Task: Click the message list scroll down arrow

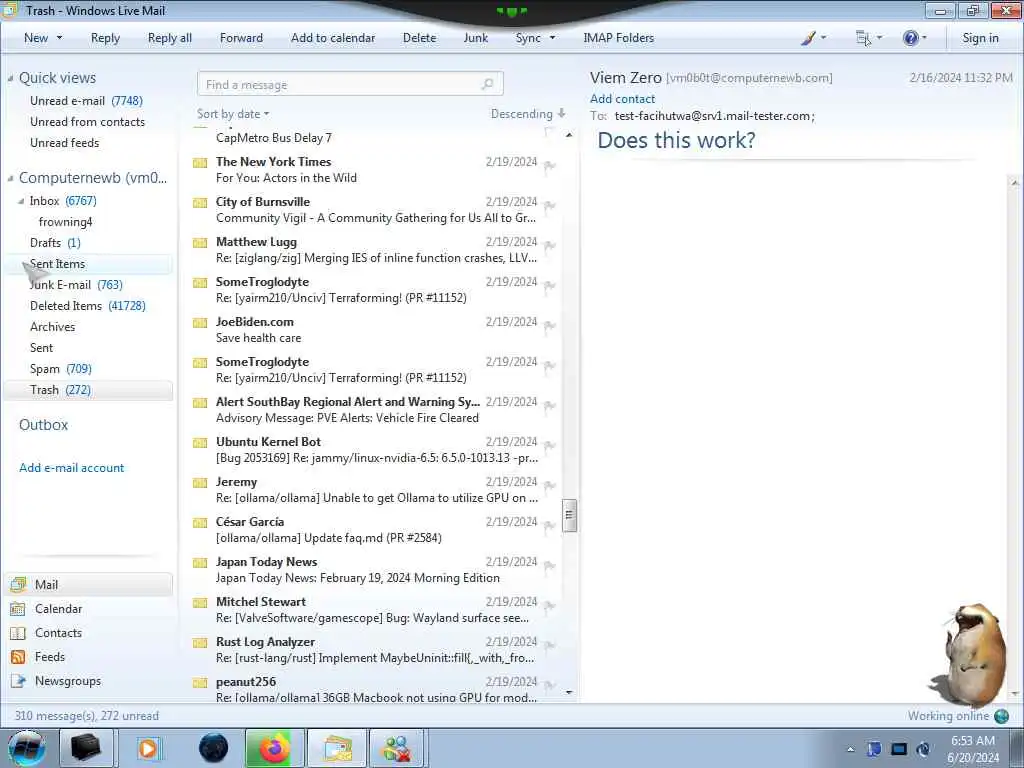Action: pyautogui.click(x=569, y=692)
